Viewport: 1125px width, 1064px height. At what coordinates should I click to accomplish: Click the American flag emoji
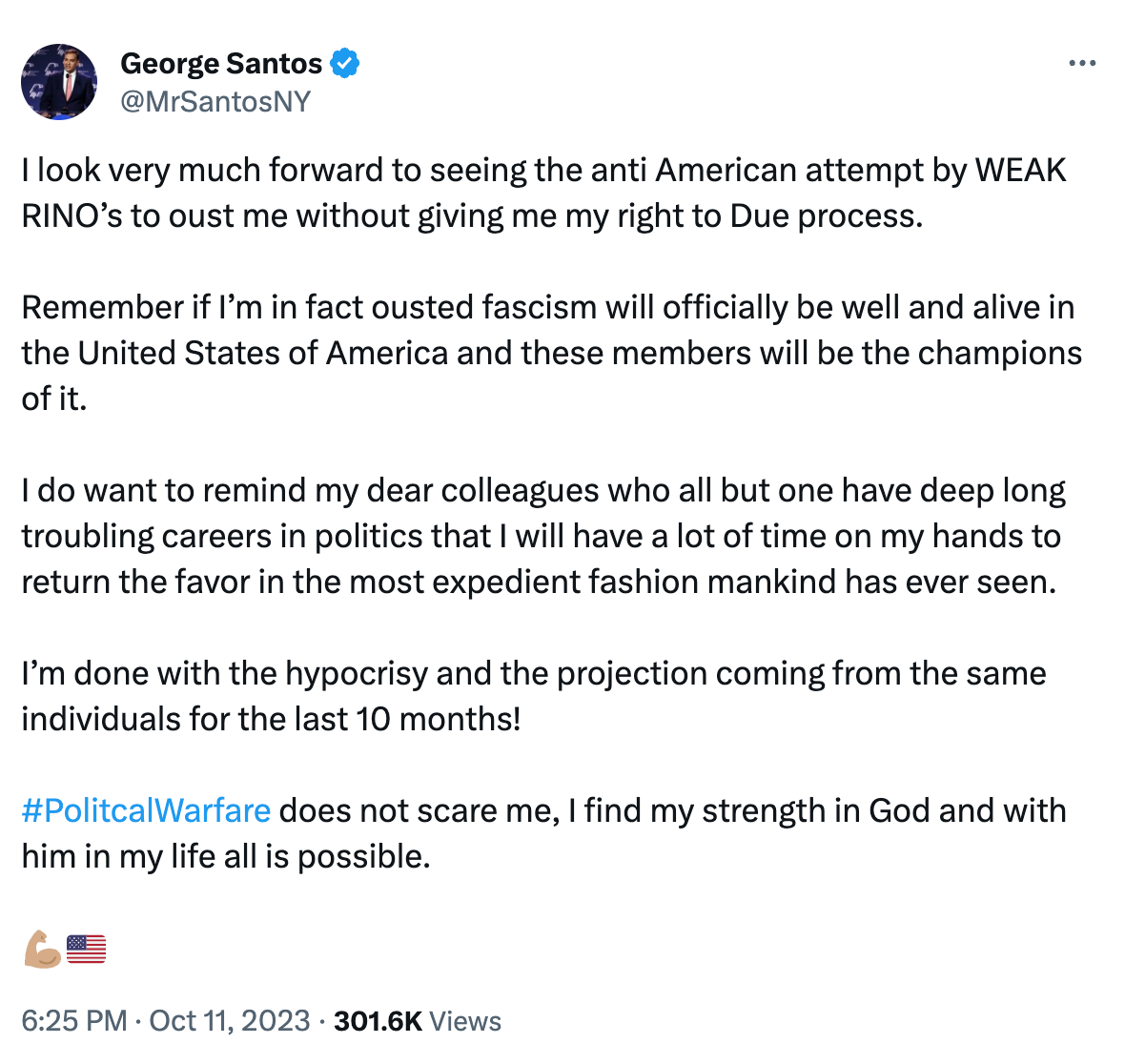point(85,947)
